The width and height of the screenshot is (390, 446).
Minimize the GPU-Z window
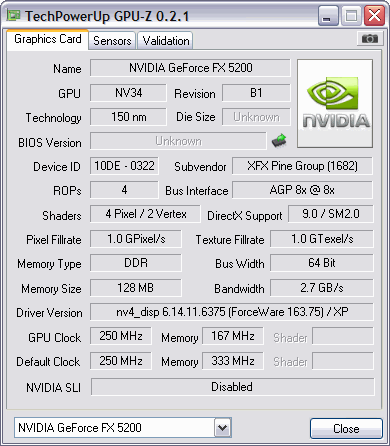pos(328,15)
